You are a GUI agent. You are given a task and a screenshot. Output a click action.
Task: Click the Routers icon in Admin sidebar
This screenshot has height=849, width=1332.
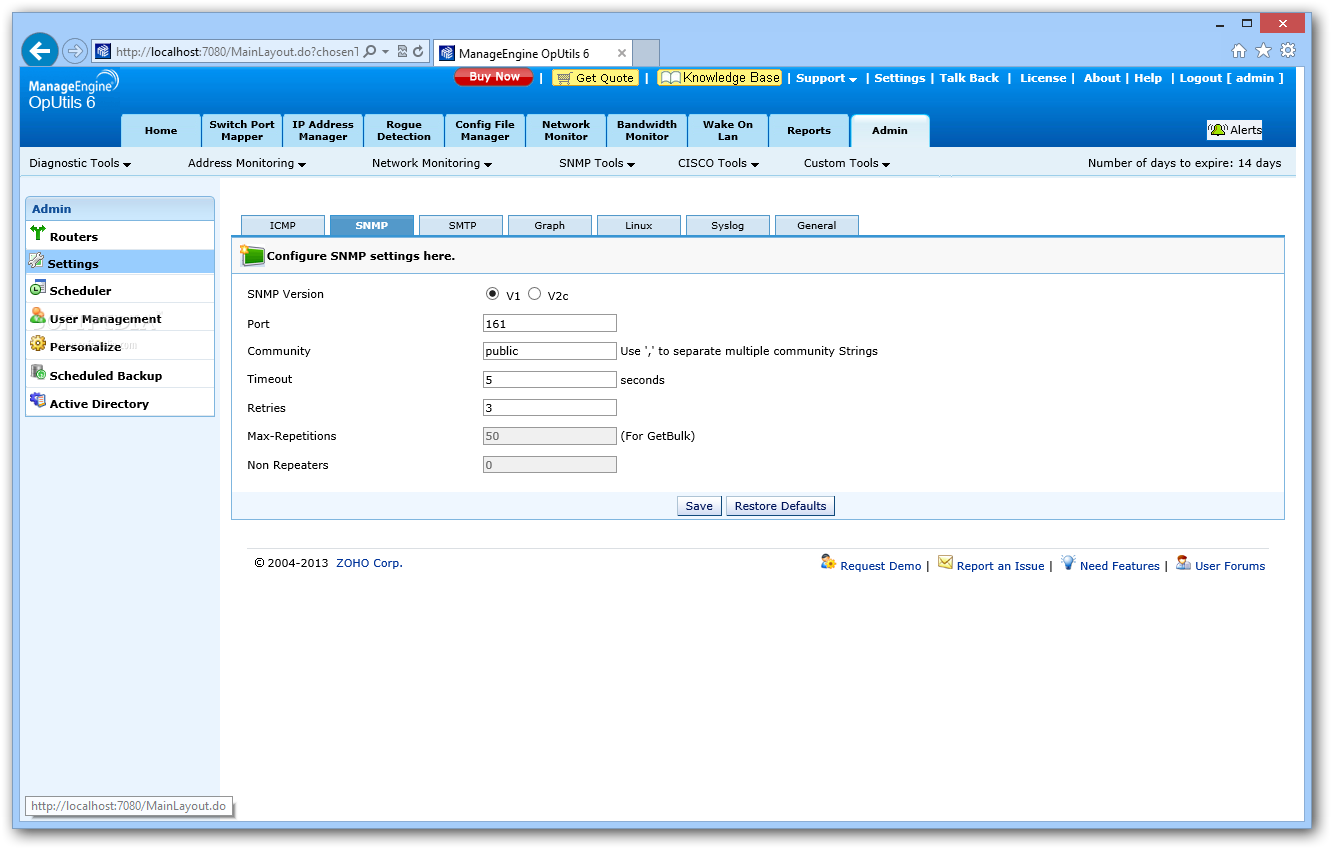click(x=38, y=234)
